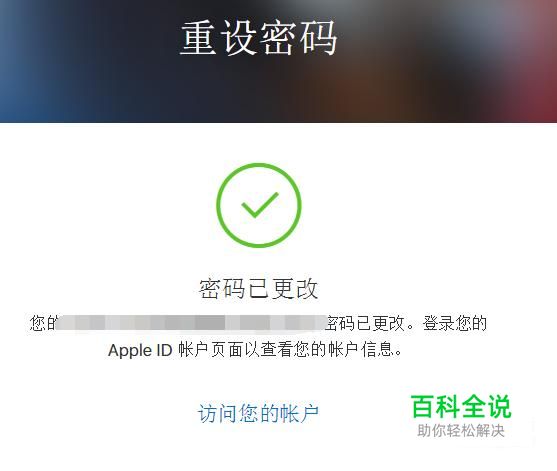Screen dimensions: 557x471
Task: Open the 访问您的帐户 link
Action: 258,413
